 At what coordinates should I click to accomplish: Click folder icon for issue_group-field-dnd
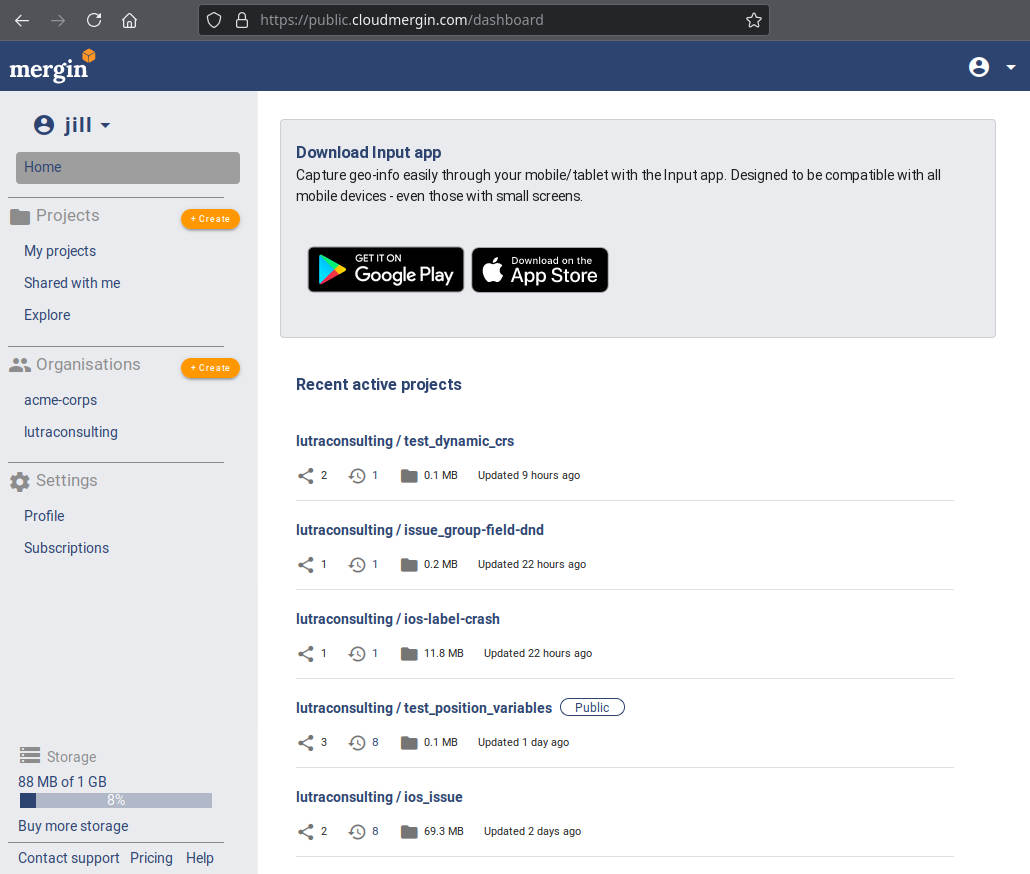[409, 565]
